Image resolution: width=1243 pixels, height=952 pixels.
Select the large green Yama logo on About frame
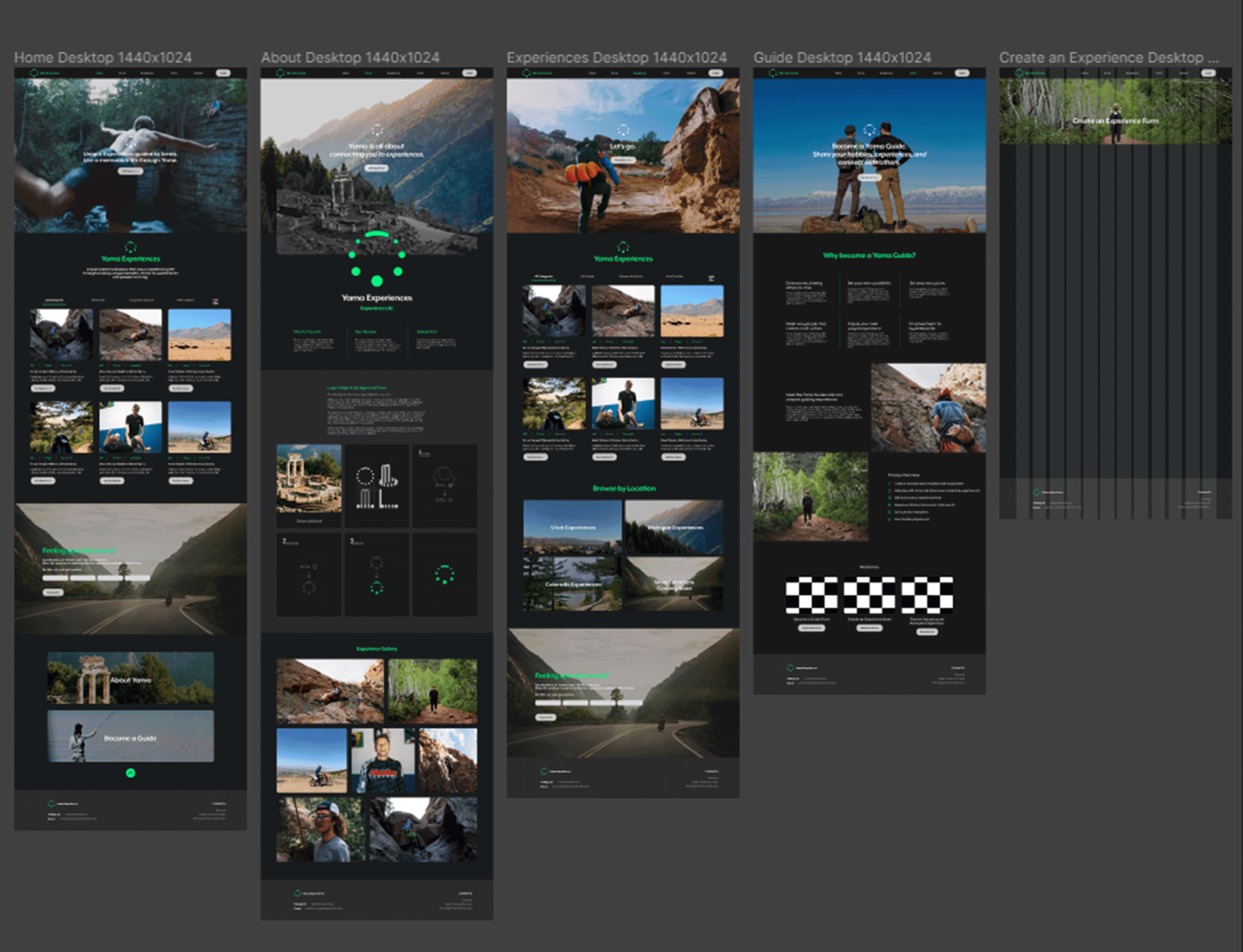(x=377, y=259)
